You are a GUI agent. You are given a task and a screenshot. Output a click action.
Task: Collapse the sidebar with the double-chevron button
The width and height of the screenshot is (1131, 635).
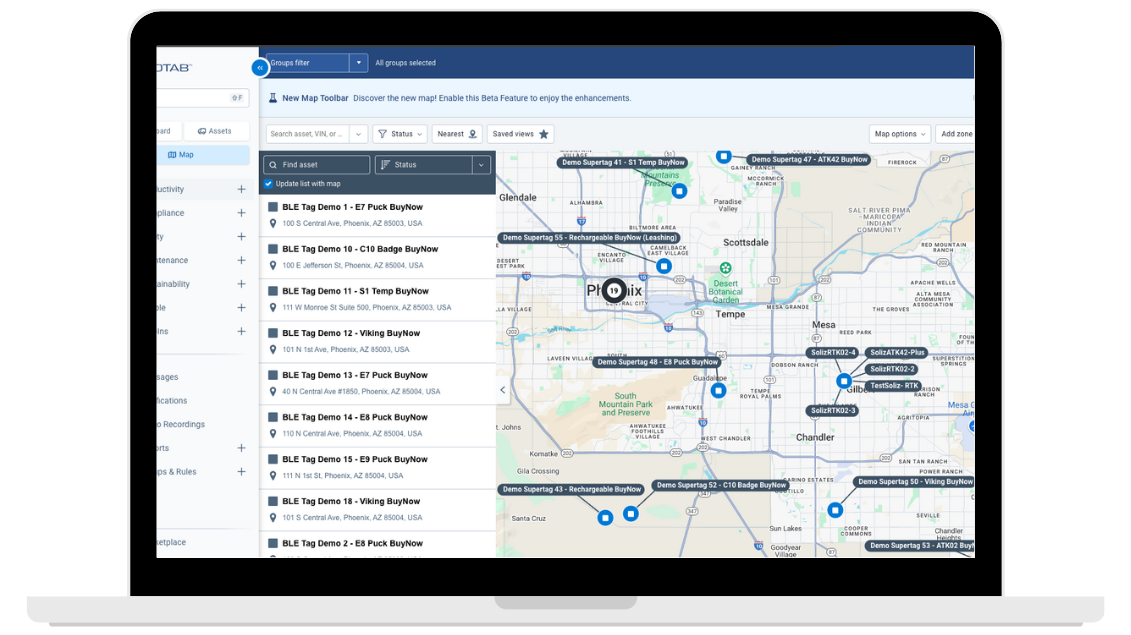click(260, 68)
